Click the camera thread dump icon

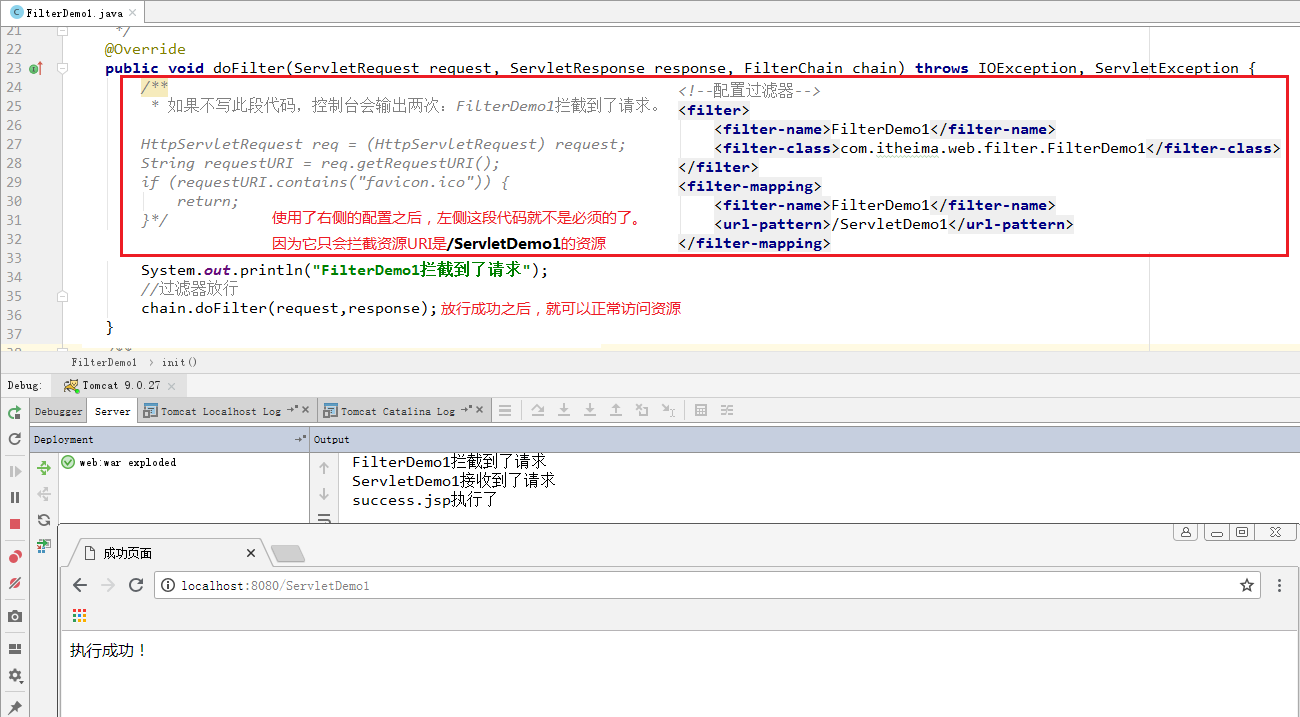[x=14, y=617]
